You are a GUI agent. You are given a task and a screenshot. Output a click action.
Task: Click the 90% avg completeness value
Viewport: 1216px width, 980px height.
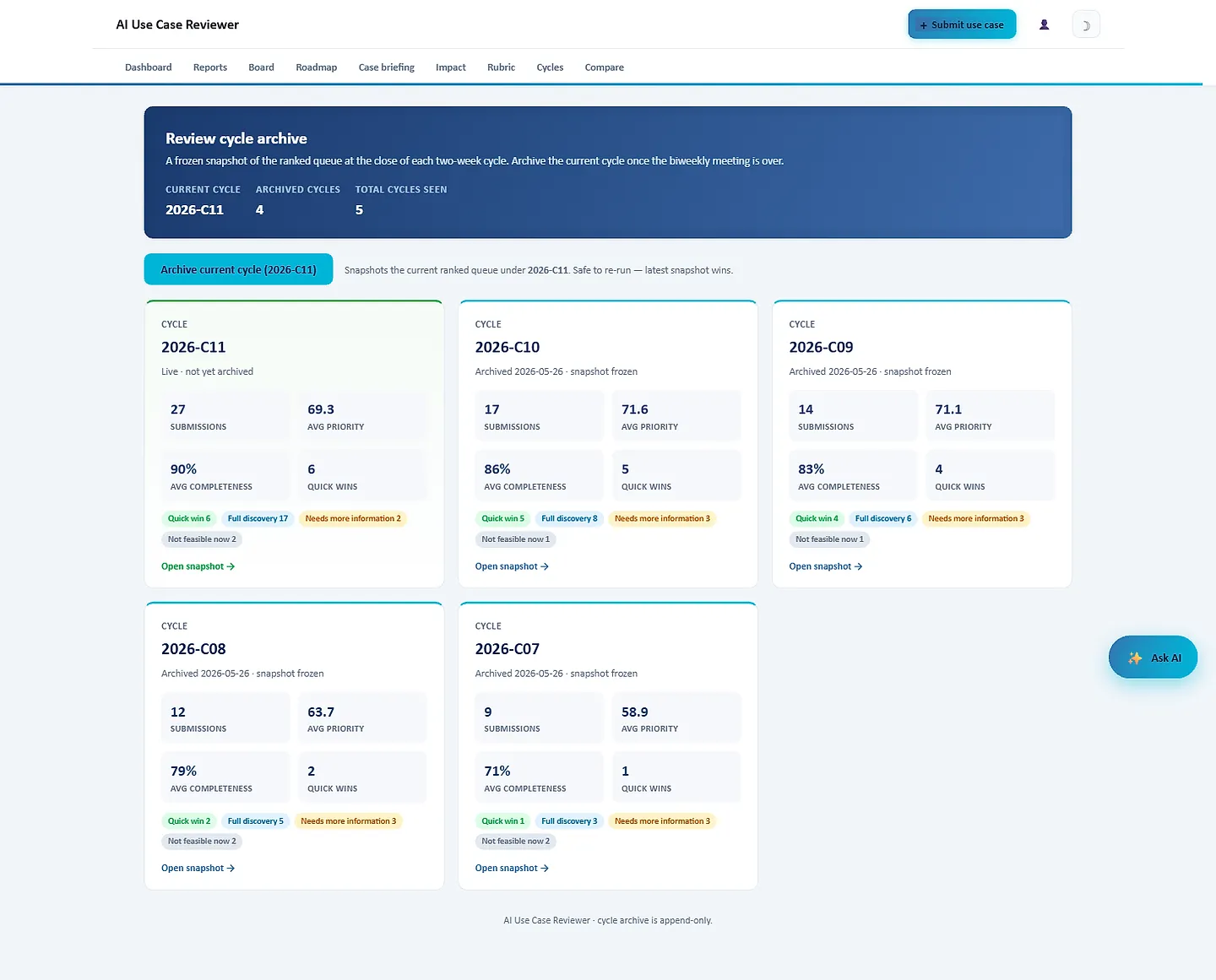point(183,469)
